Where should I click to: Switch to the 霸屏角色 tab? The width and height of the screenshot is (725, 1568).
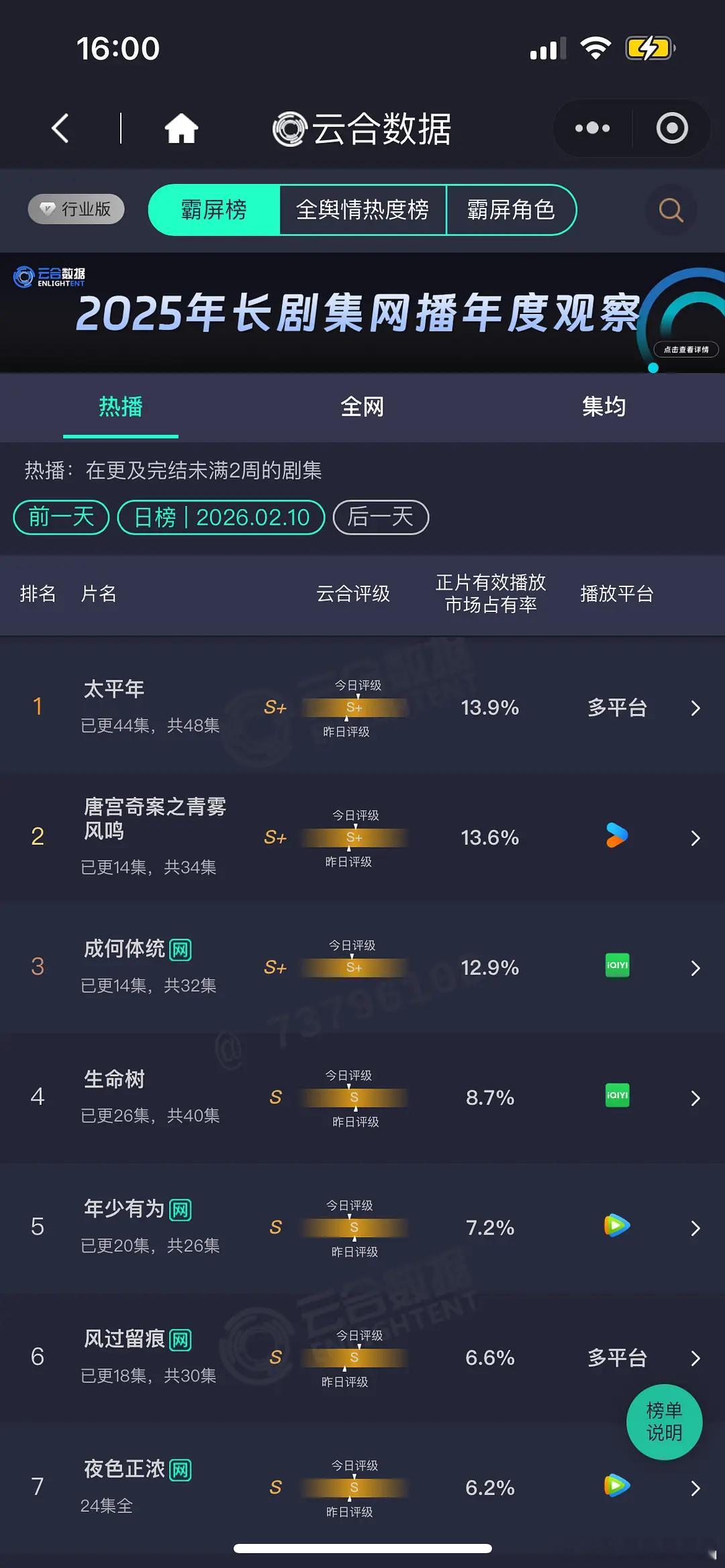[x=511, y=210]
